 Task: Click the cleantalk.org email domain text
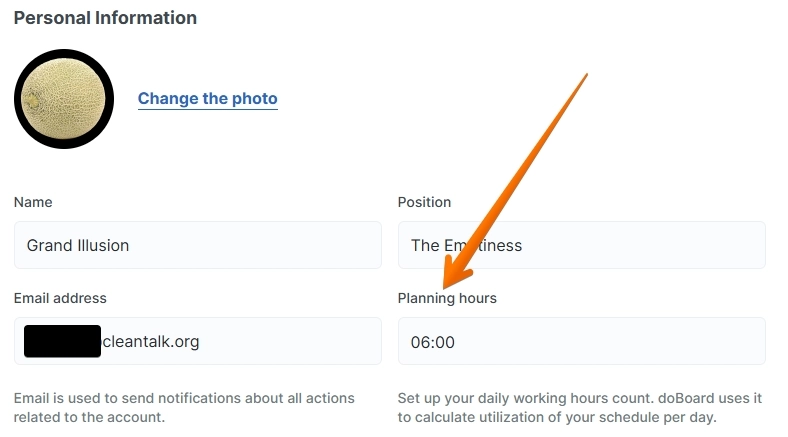151,341
